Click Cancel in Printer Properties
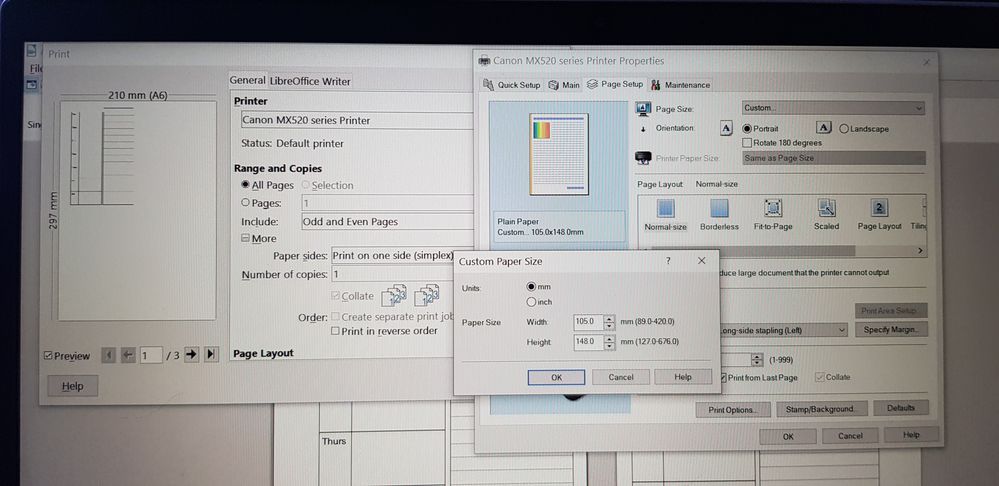 (x=850, y=436)
